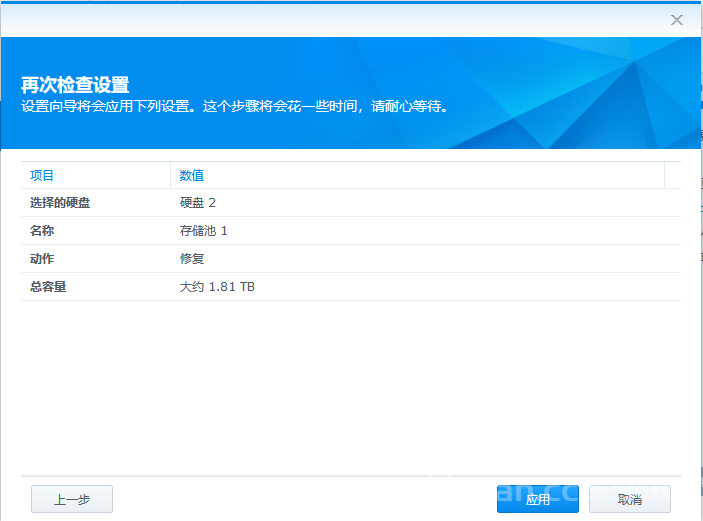Click the 再次检查设置 heading
This screenshot has height=521, width=703.
75,85
